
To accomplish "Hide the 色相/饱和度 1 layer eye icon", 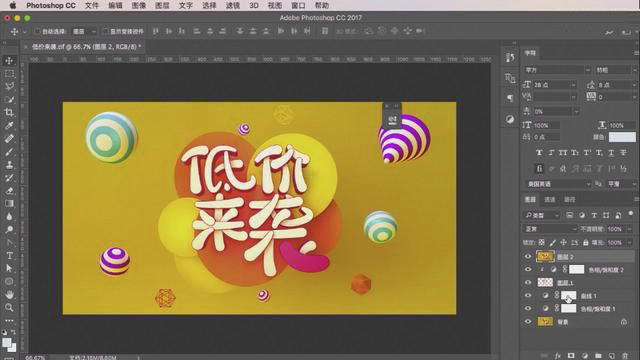I will [x=528, y=309].
